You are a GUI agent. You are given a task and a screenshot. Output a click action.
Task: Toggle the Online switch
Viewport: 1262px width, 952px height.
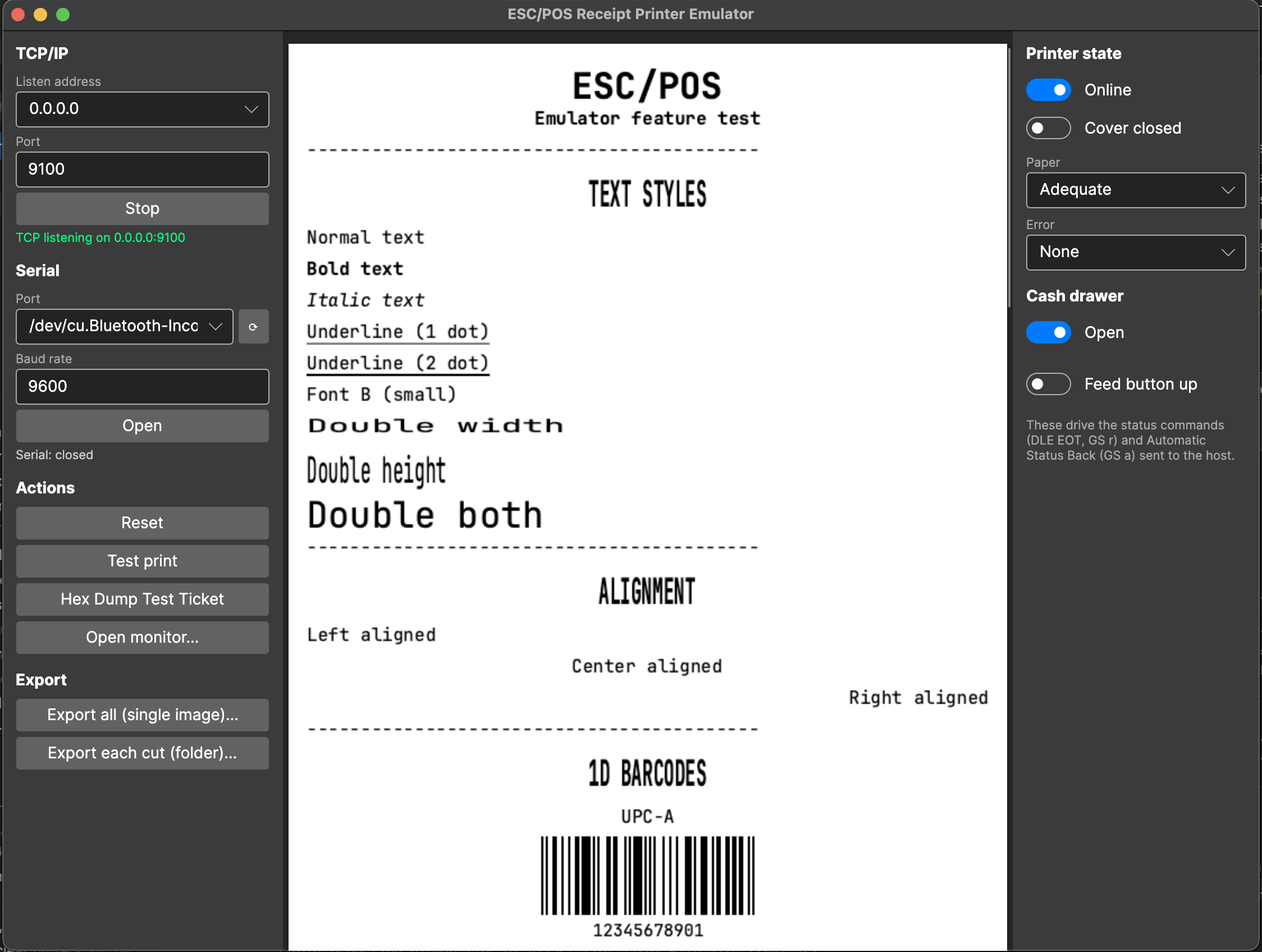(x=1048, y=90)
